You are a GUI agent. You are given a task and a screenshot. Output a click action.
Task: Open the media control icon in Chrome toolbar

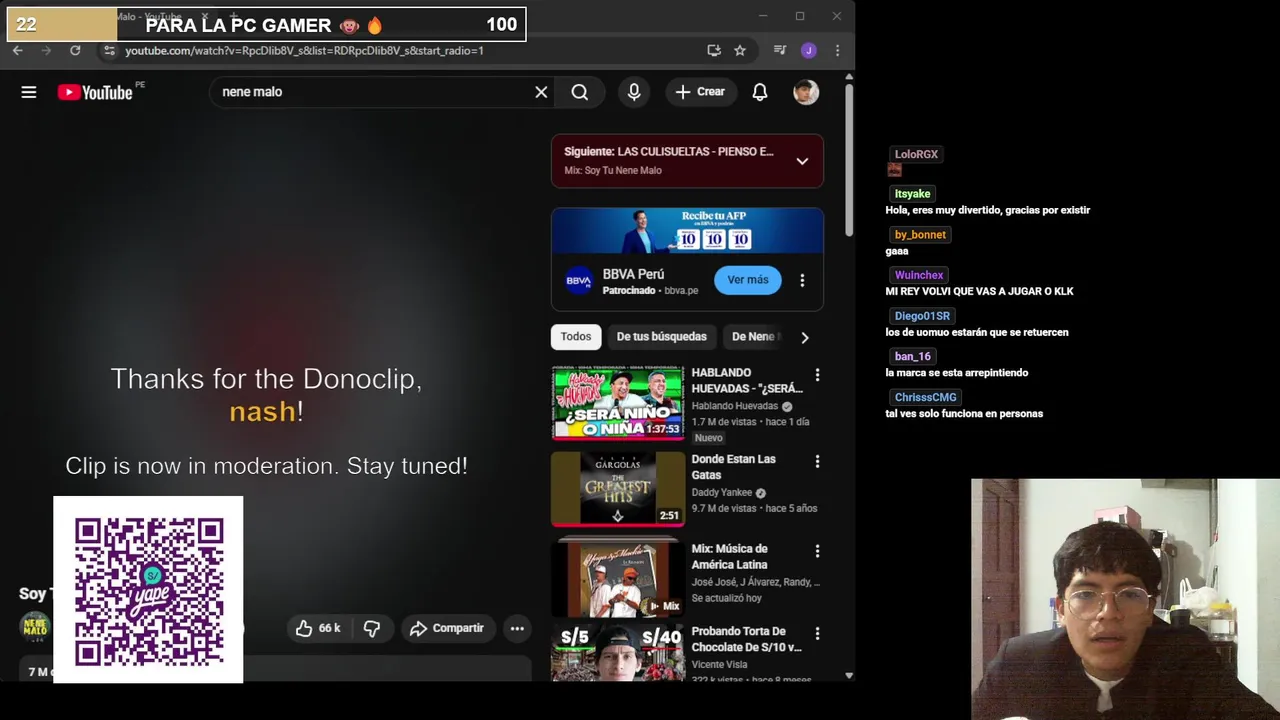coord(780,50)
